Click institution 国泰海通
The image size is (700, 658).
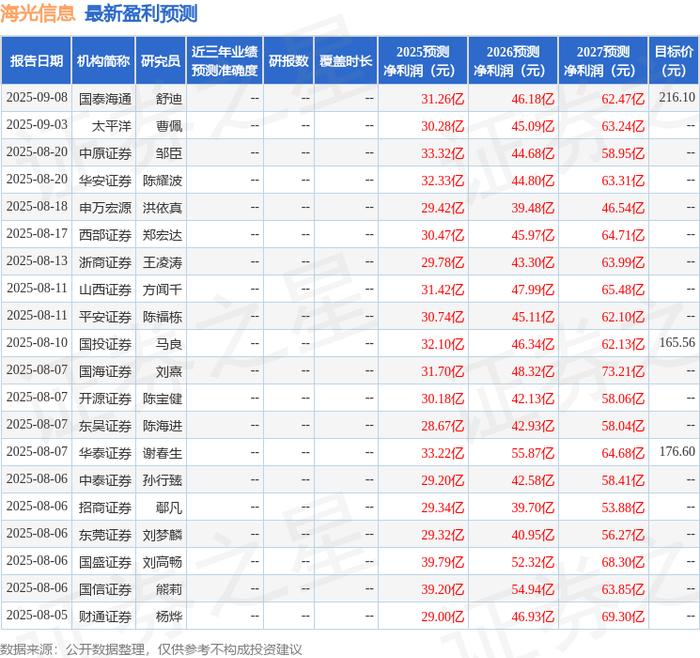click(x=105, y=99)
